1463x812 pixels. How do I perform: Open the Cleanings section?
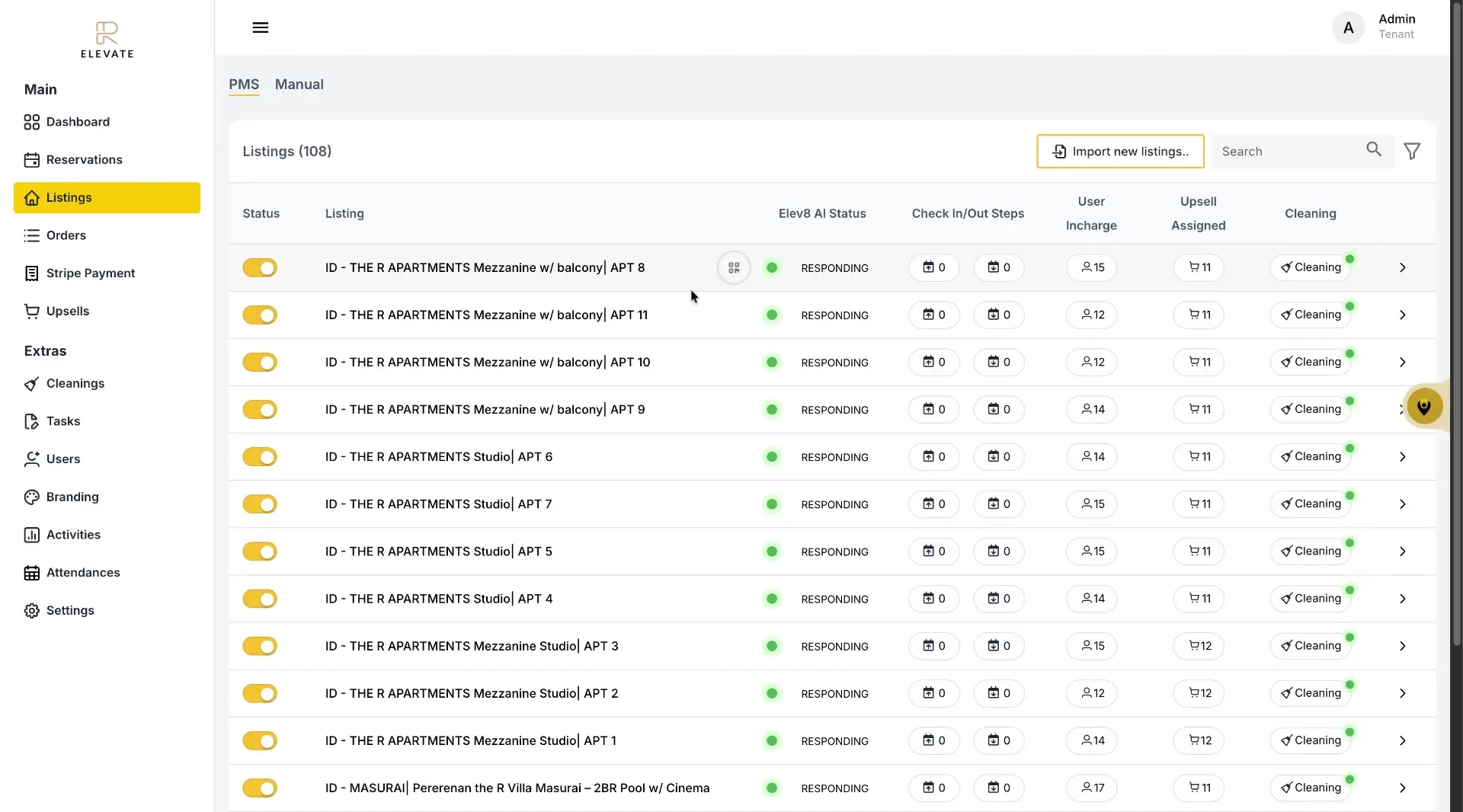pyautogui.click(x=75, y=383)
